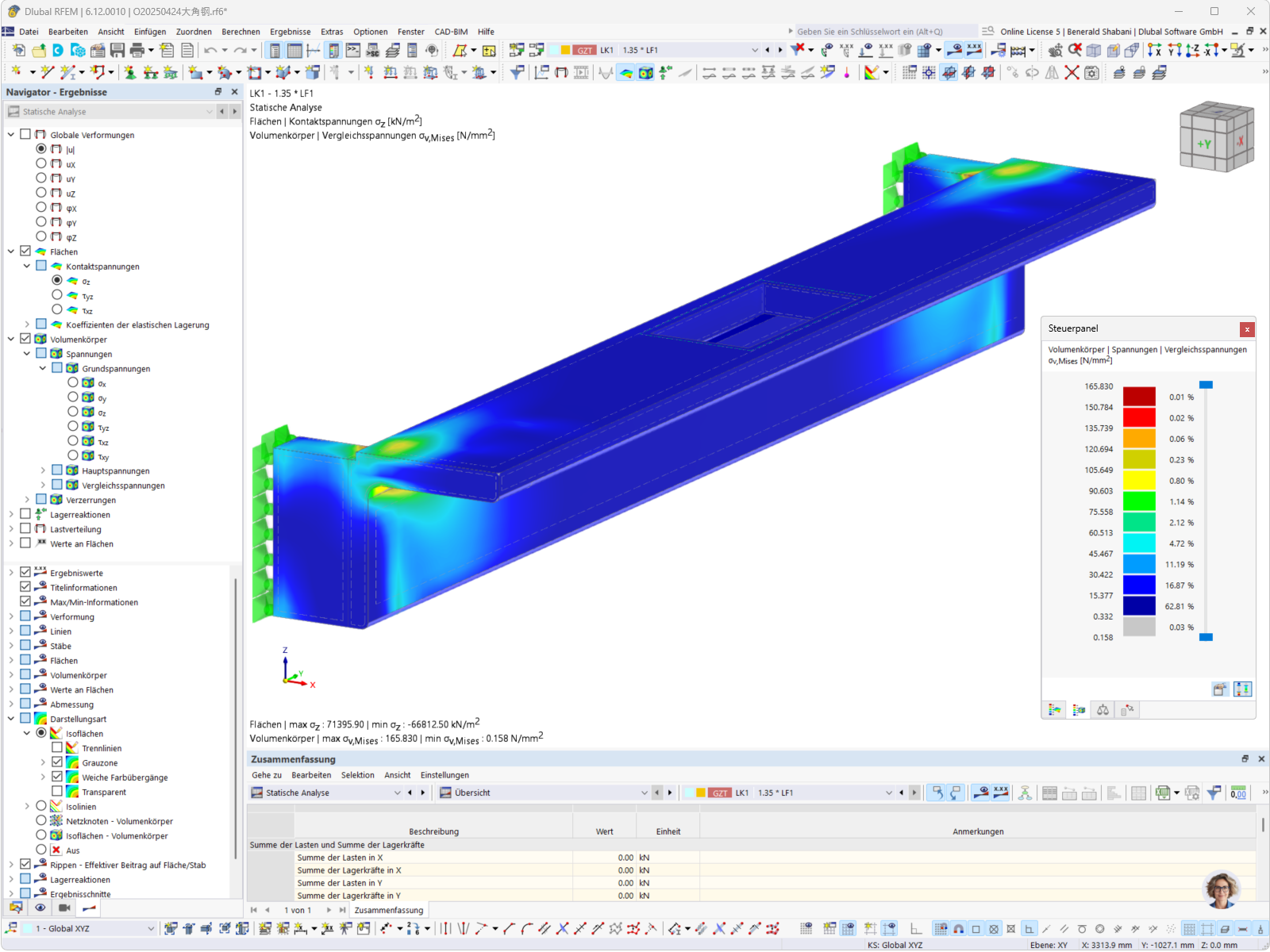Click the 0,00 decimal places icon
The height and width of the screenshot is (952, 1270).
click(x=1238, y=793)
